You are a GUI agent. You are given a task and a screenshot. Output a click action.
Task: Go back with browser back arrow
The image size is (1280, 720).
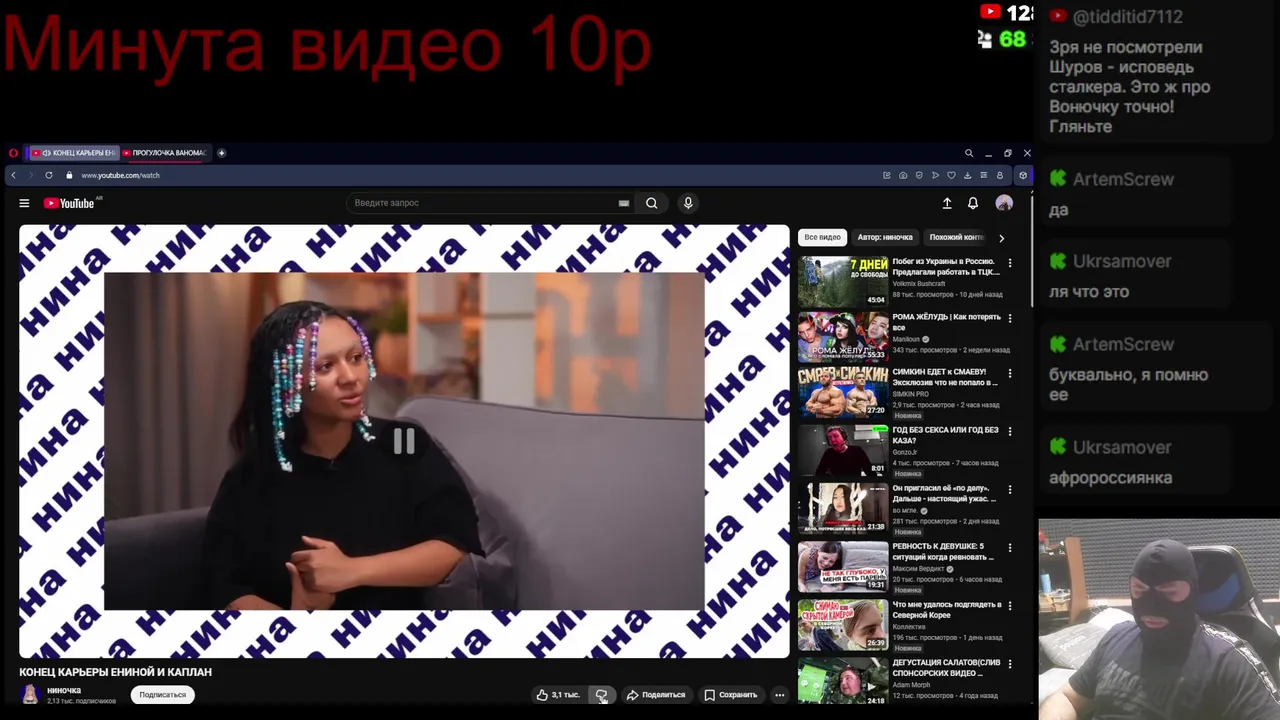[13, 175]
